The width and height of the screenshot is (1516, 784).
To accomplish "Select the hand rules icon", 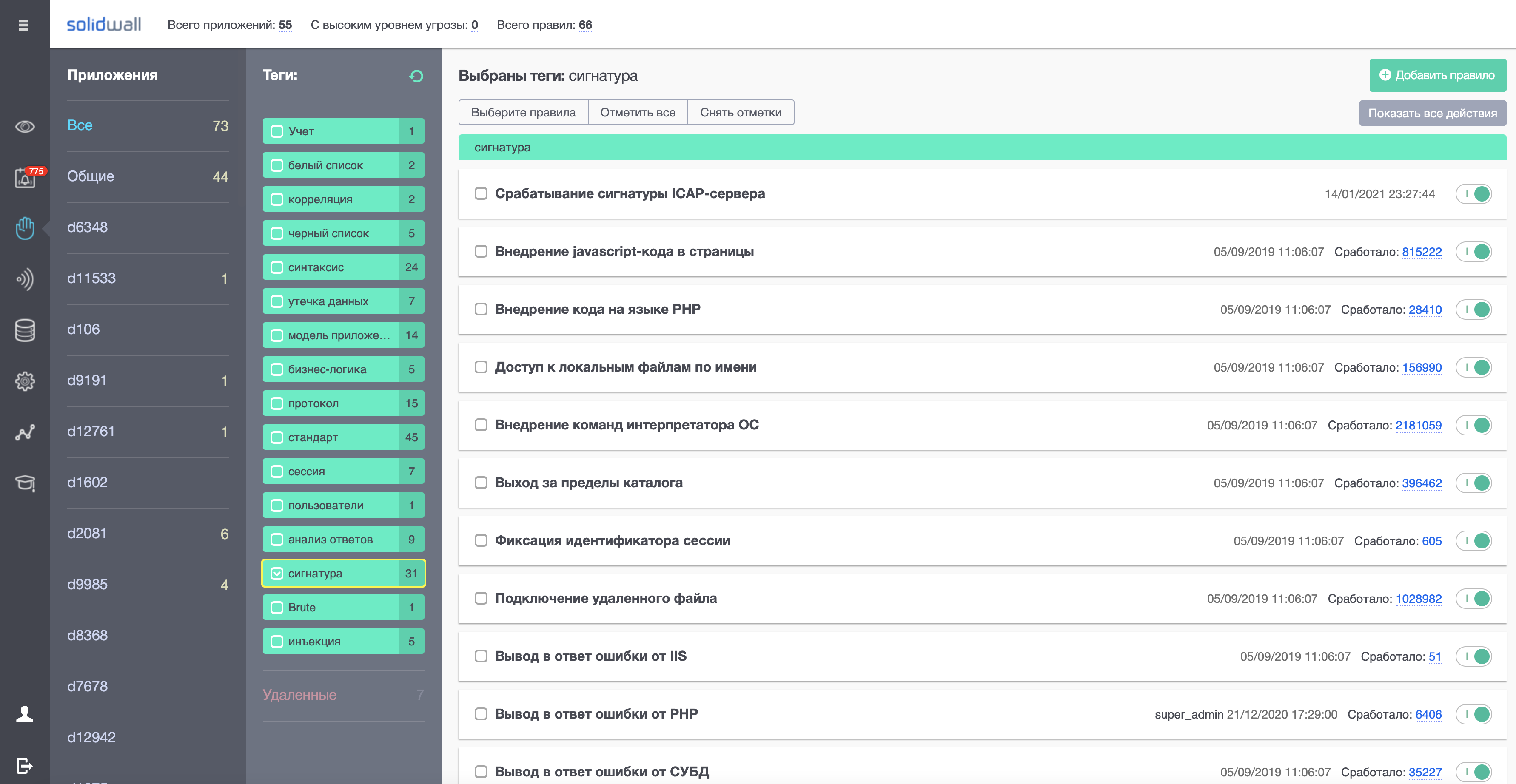I will pyautogui.click(x=25, y=228).
